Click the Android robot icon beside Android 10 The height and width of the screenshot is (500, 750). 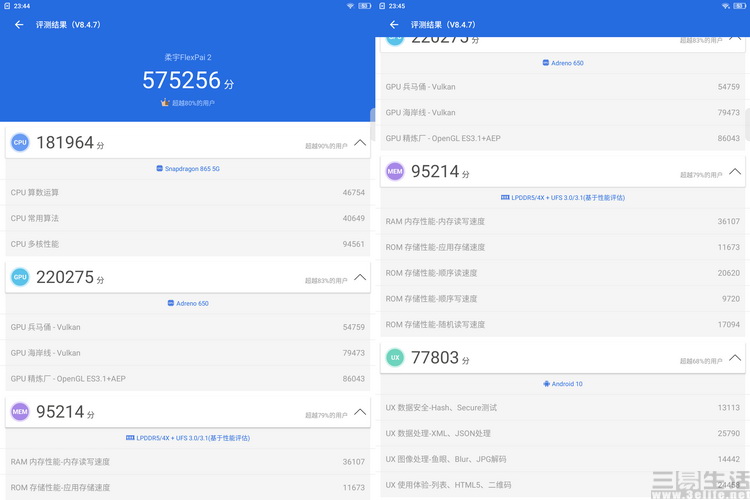(546, 384)
